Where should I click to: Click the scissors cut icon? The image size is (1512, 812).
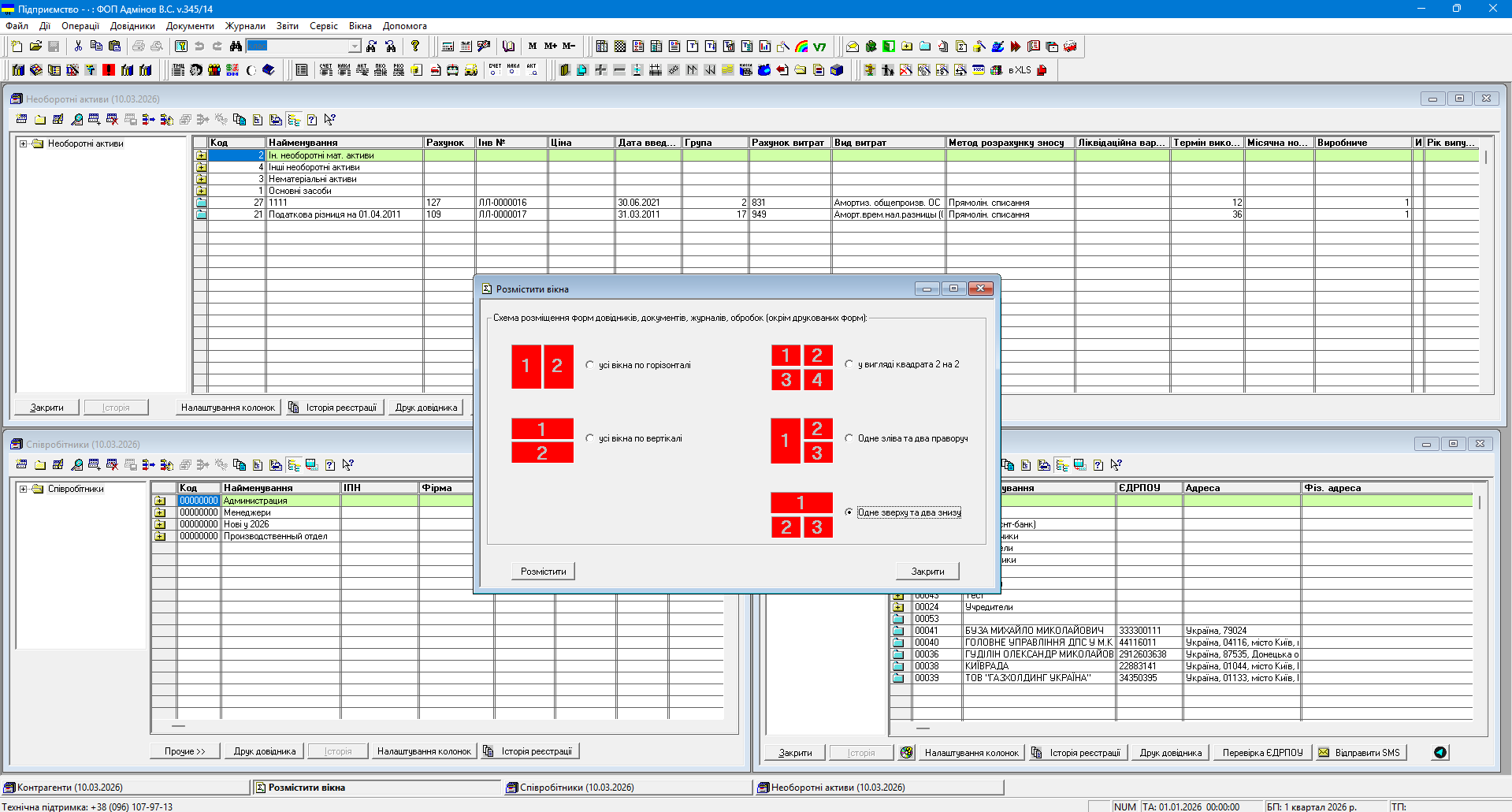[x=78, y=47]
